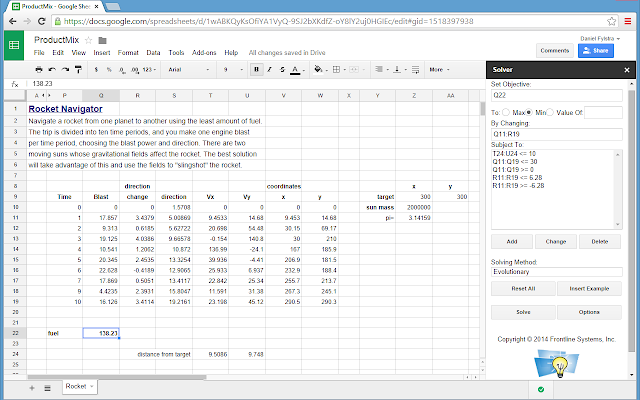Screen dimensions: 640x400
Task: Select the Min radio option
Action: point(529,112)
